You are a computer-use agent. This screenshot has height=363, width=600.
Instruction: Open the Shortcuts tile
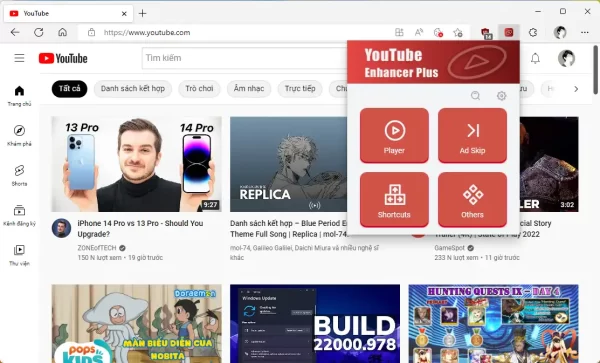coord(394,199)
